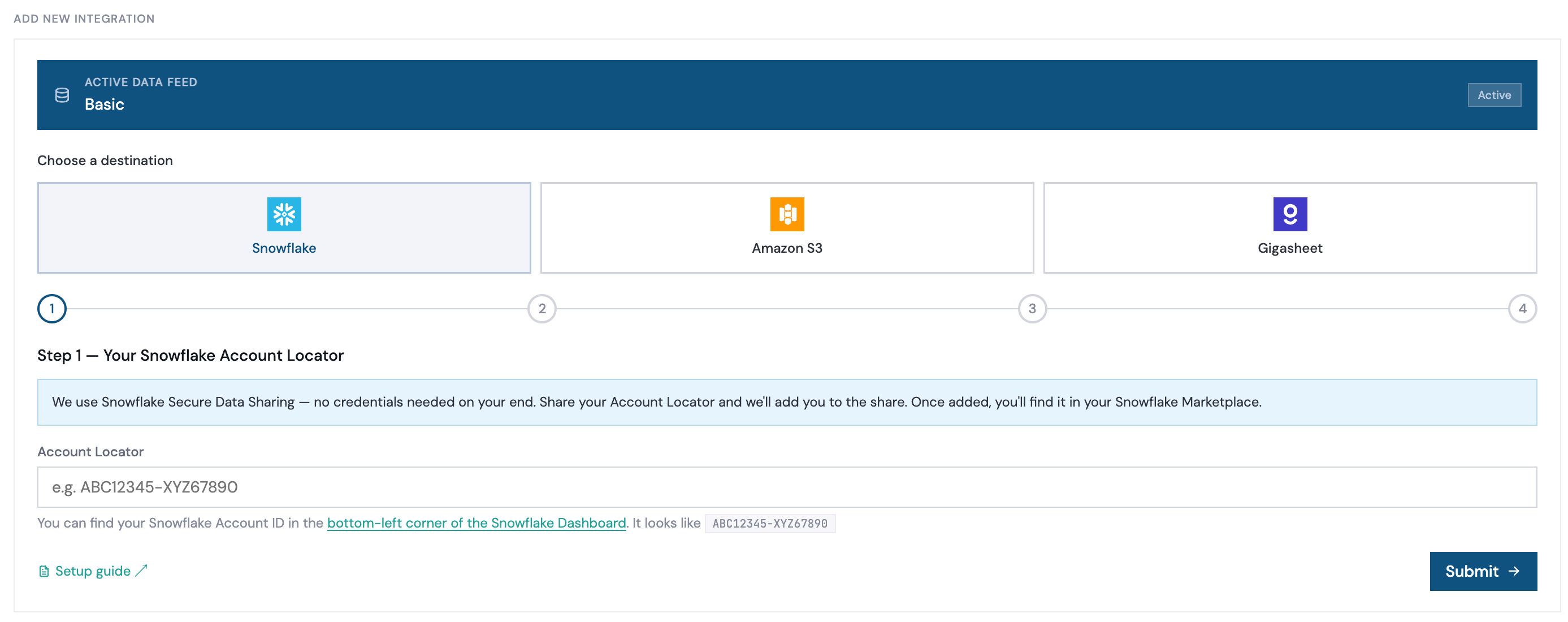Viewport: 1568px width, 622px height.
Task: Click the Snowflake logo icon
Action: (284, 214)
